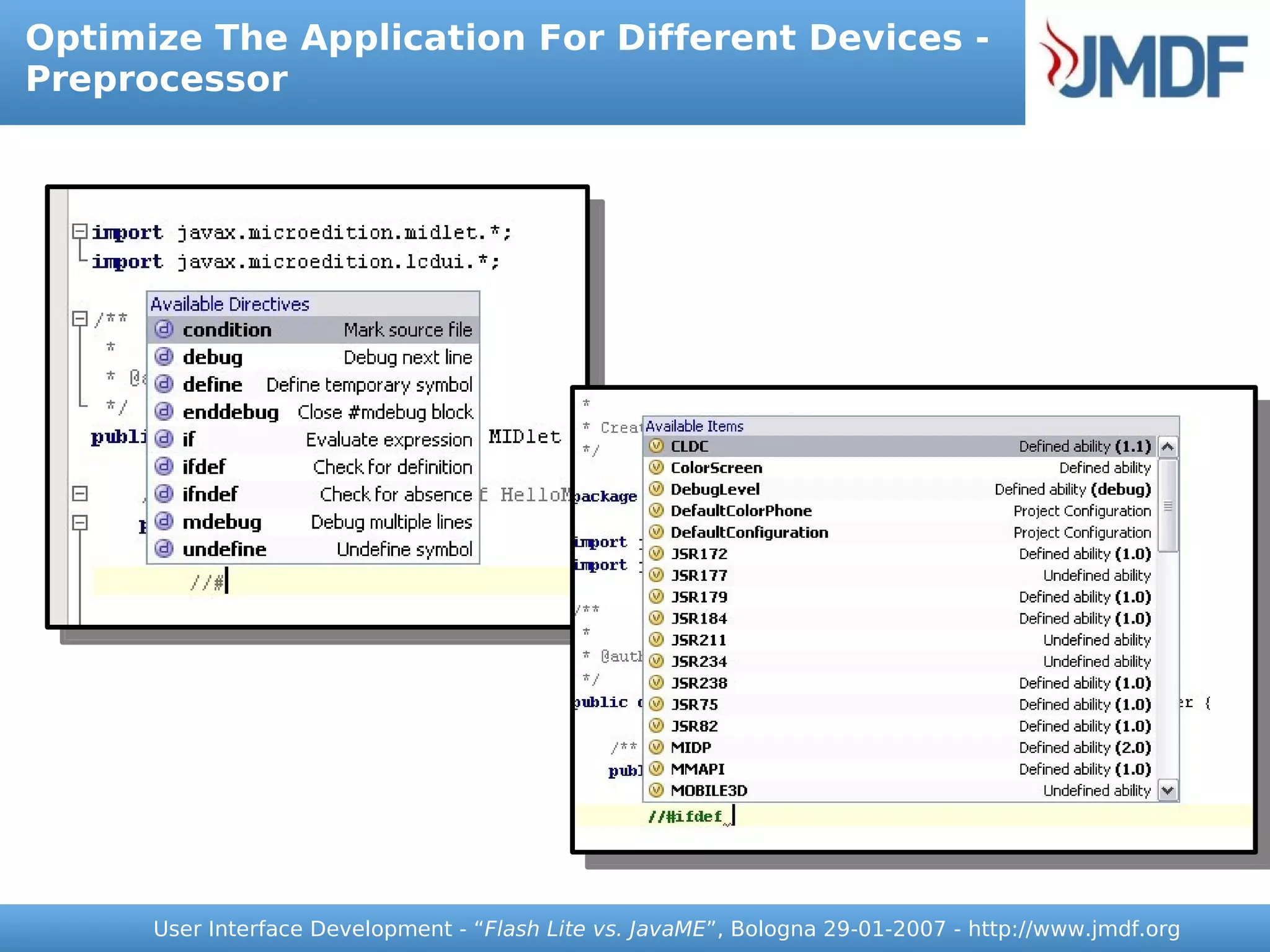This screenshot has width=1270, height=952.
Task: Select the enddebug directive name
Action: click(231, 412)
